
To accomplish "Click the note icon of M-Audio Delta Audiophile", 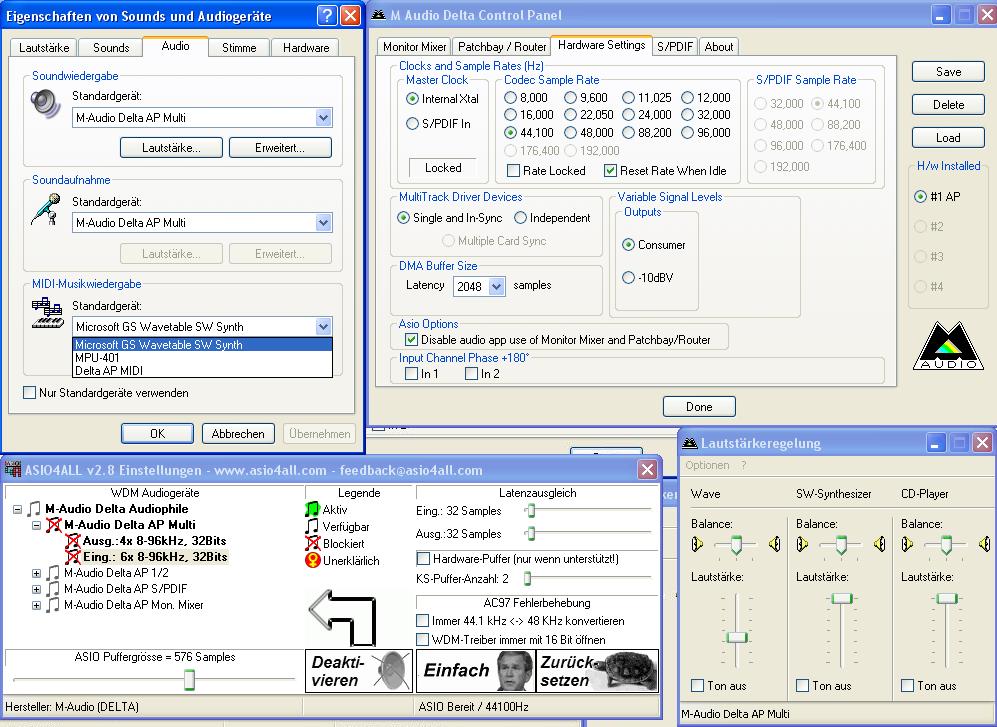I will click(x=34, y=509).
